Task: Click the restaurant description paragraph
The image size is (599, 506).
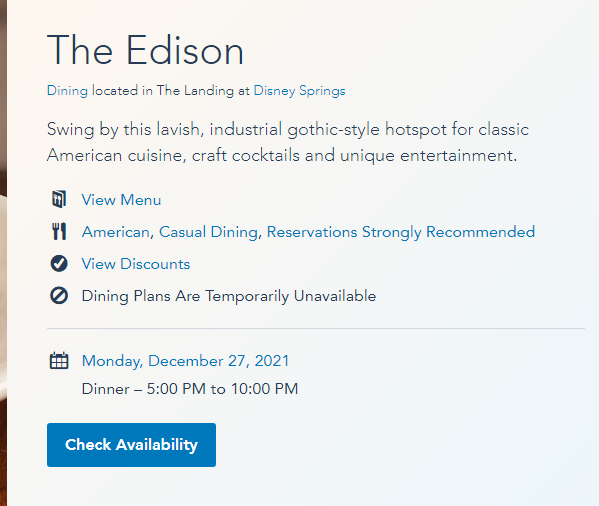Action: coord(288,142)
